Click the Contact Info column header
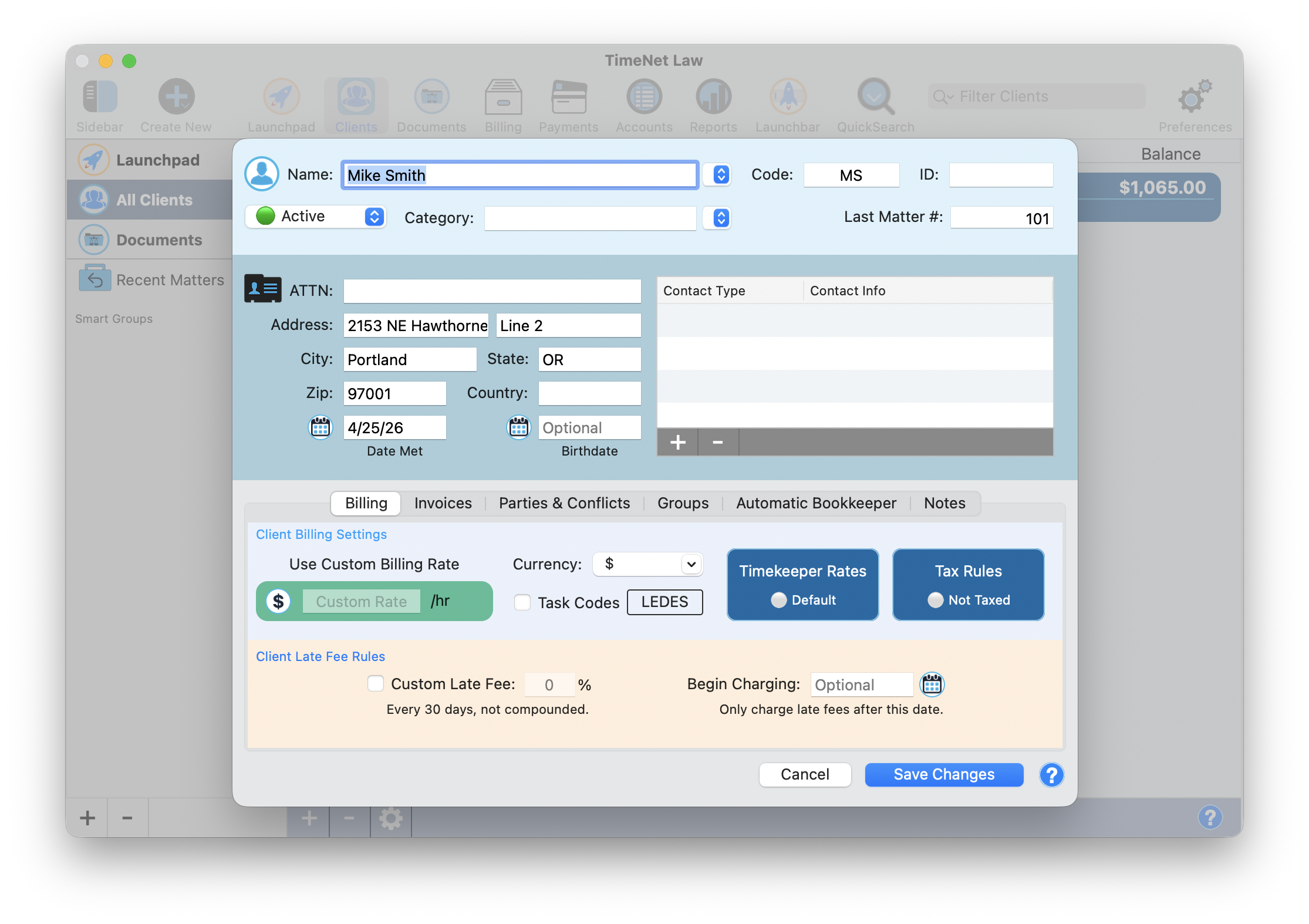1309x924 pixels. click(928, 291)
